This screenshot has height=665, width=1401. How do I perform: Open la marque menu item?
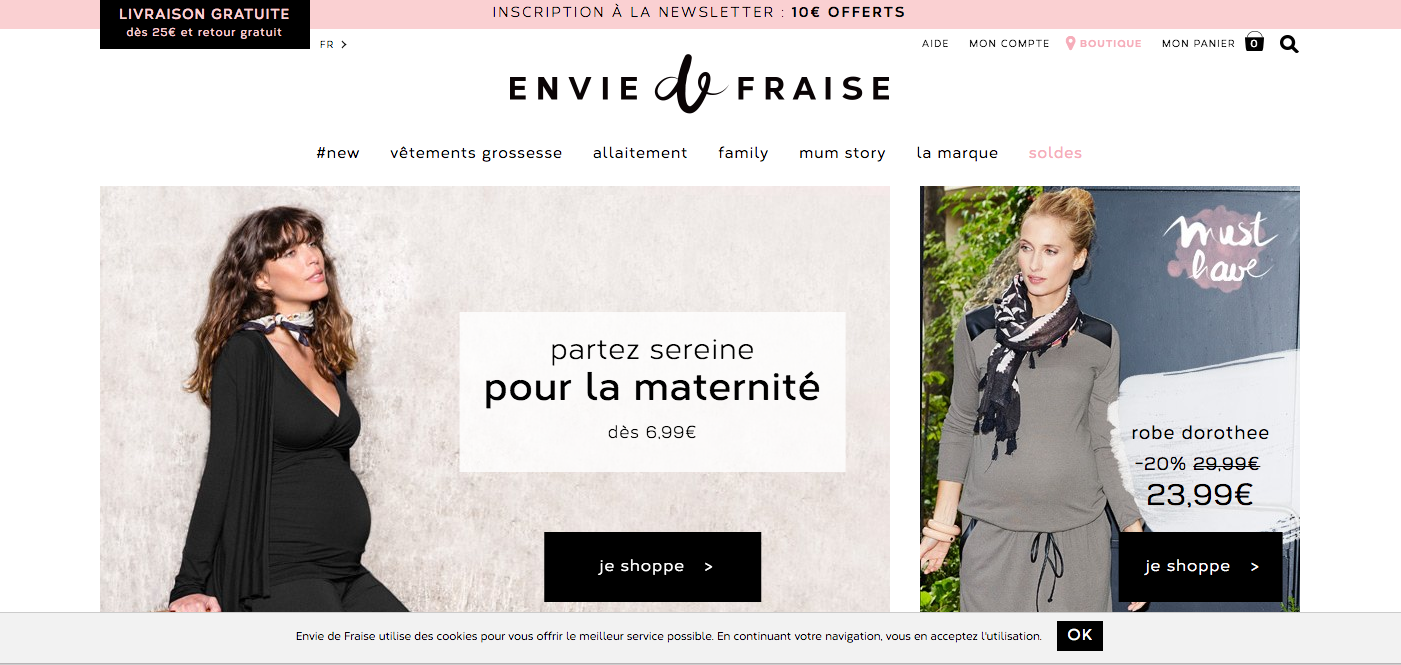[x=957, y=153]
